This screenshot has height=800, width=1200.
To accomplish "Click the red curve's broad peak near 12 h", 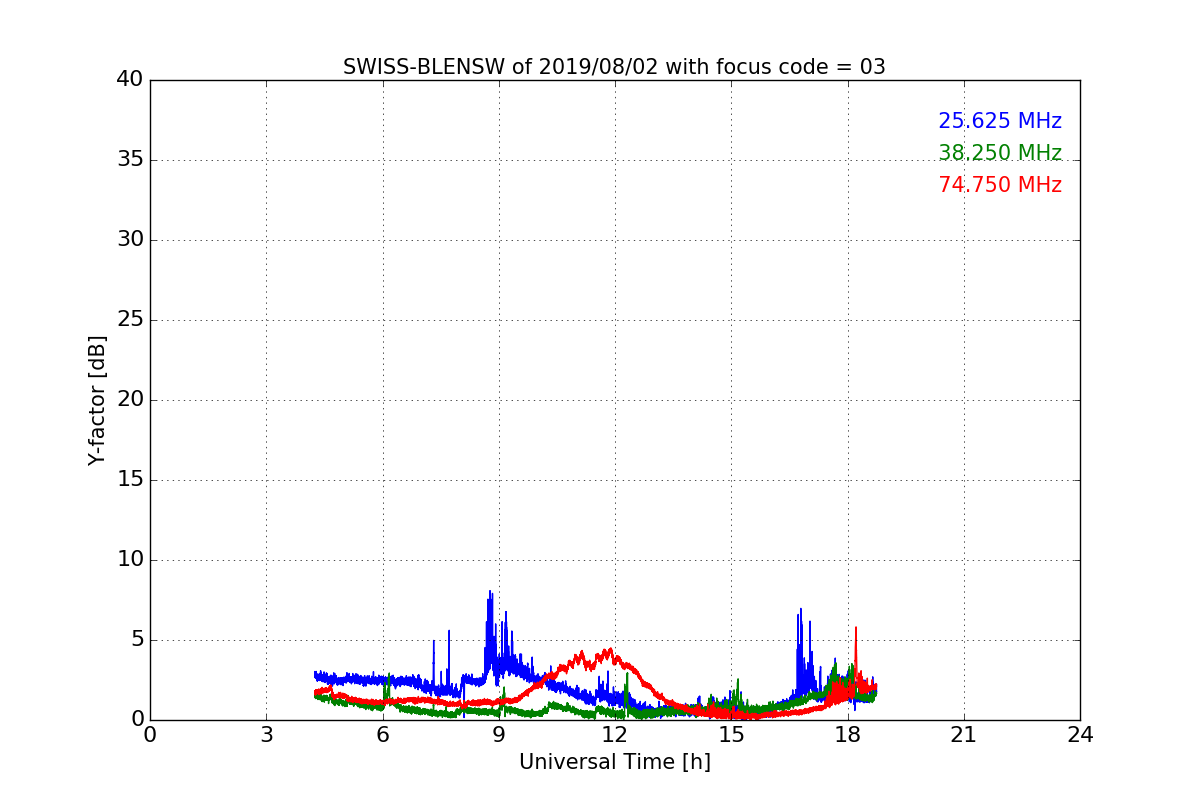I will (x=606, y=654).
